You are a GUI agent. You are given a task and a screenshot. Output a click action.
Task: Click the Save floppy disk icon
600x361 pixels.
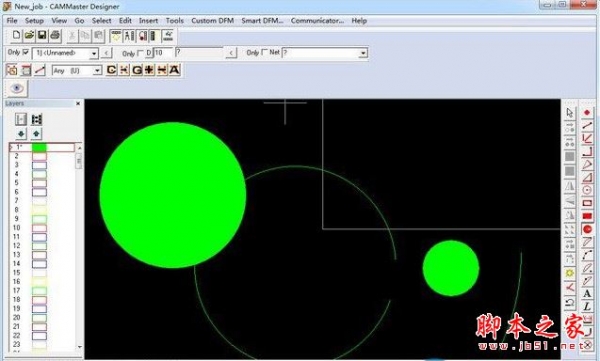click(x=42, y=36)
